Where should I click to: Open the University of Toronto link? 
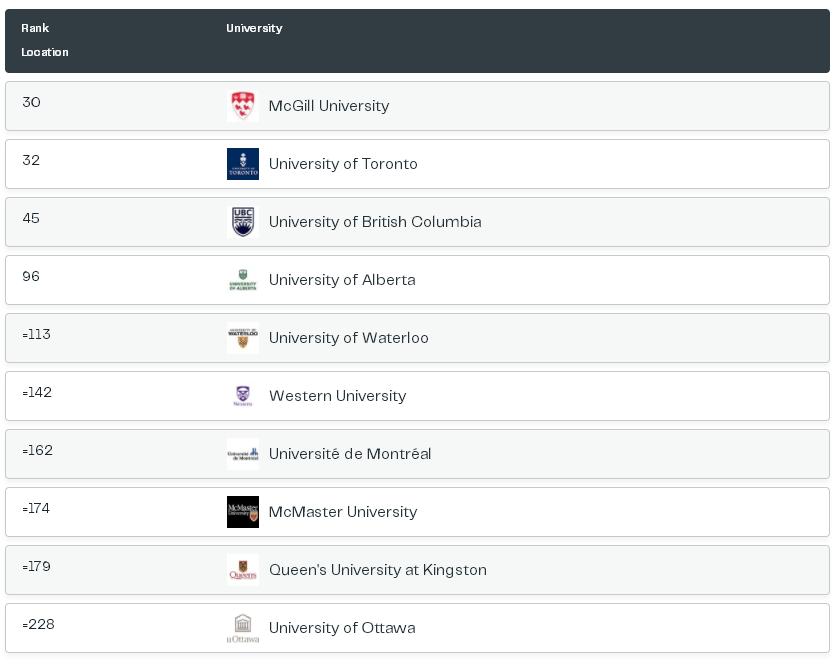343,164
